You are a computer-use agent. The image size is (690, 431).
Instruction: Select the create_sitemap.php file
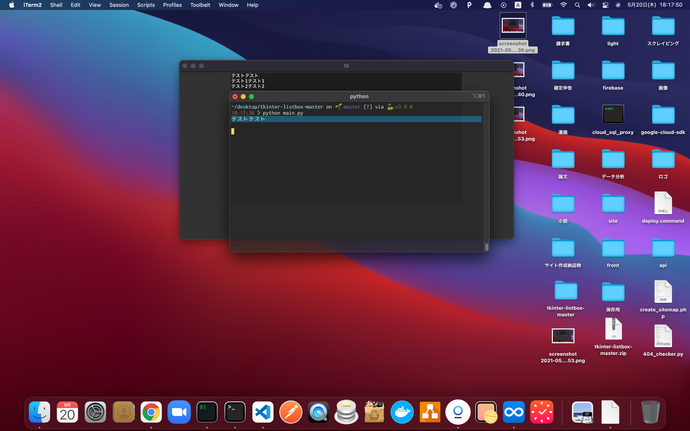click(x=663, y=299)
